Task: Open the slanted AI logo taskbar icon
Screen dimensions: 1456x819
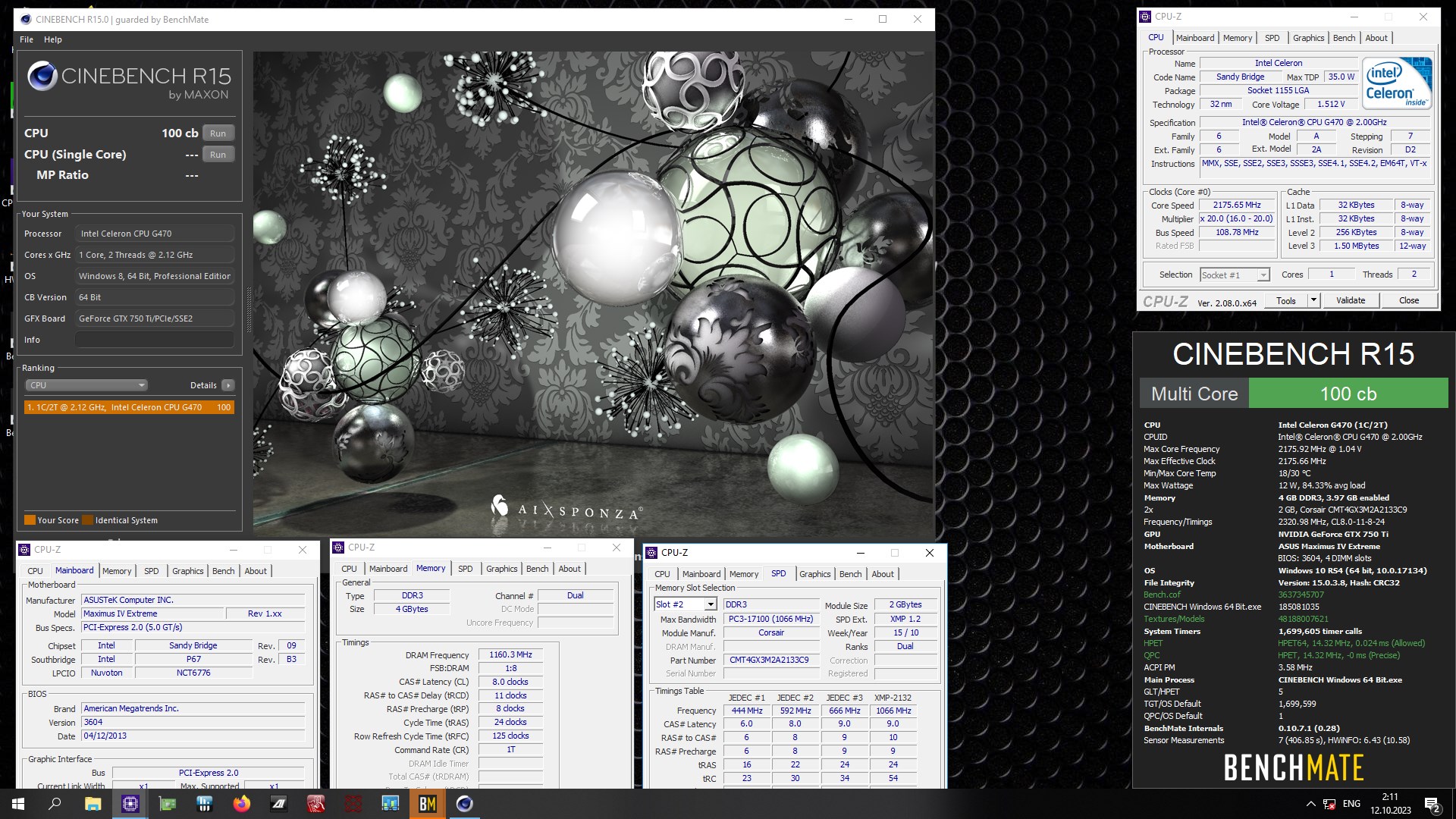Action: pos(278,804)
